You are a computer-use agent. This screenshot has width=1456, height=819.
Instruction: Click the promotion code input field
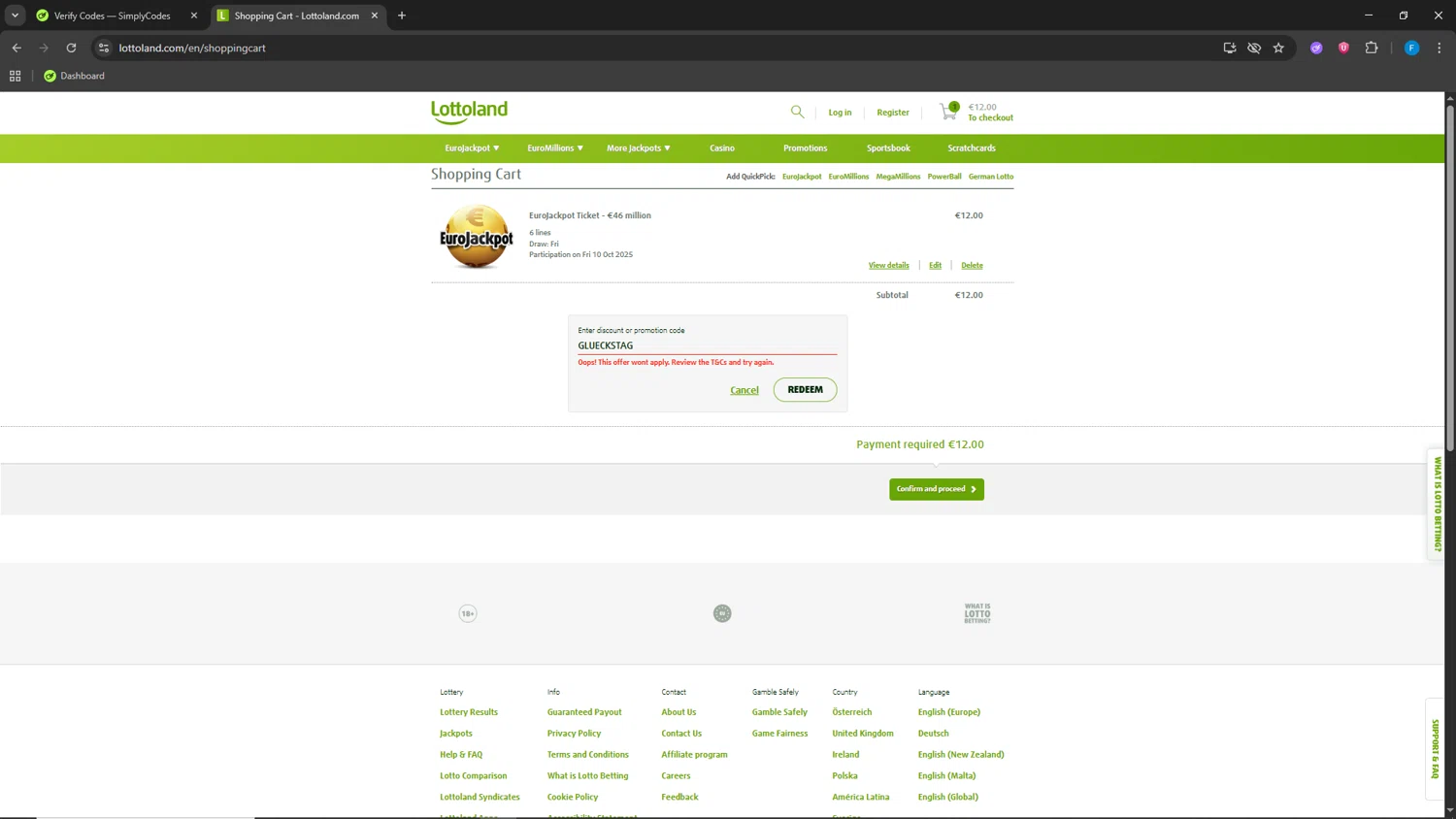pos(708,345)
